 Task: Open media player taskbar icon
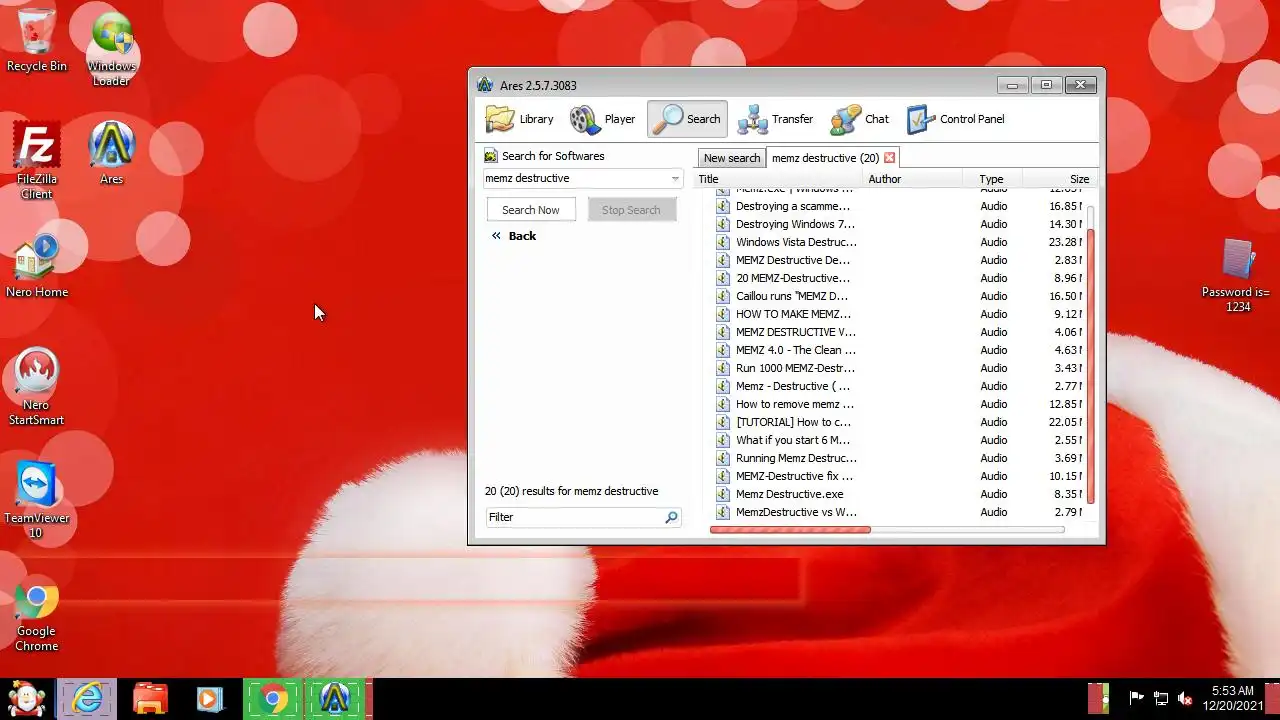click(210, 699)
